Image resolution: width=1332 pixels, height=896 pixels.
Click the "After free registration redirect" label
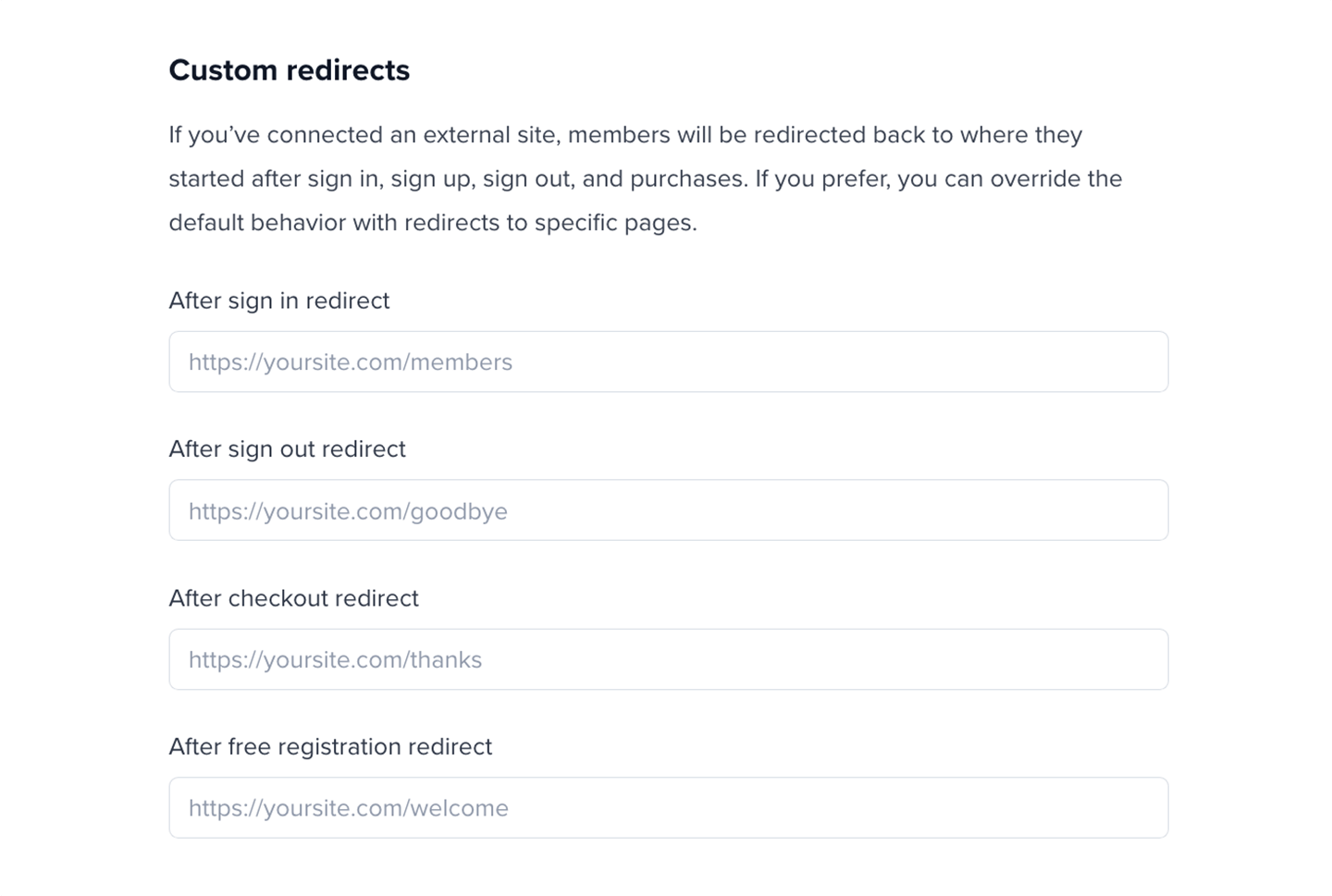coord(330,747)
